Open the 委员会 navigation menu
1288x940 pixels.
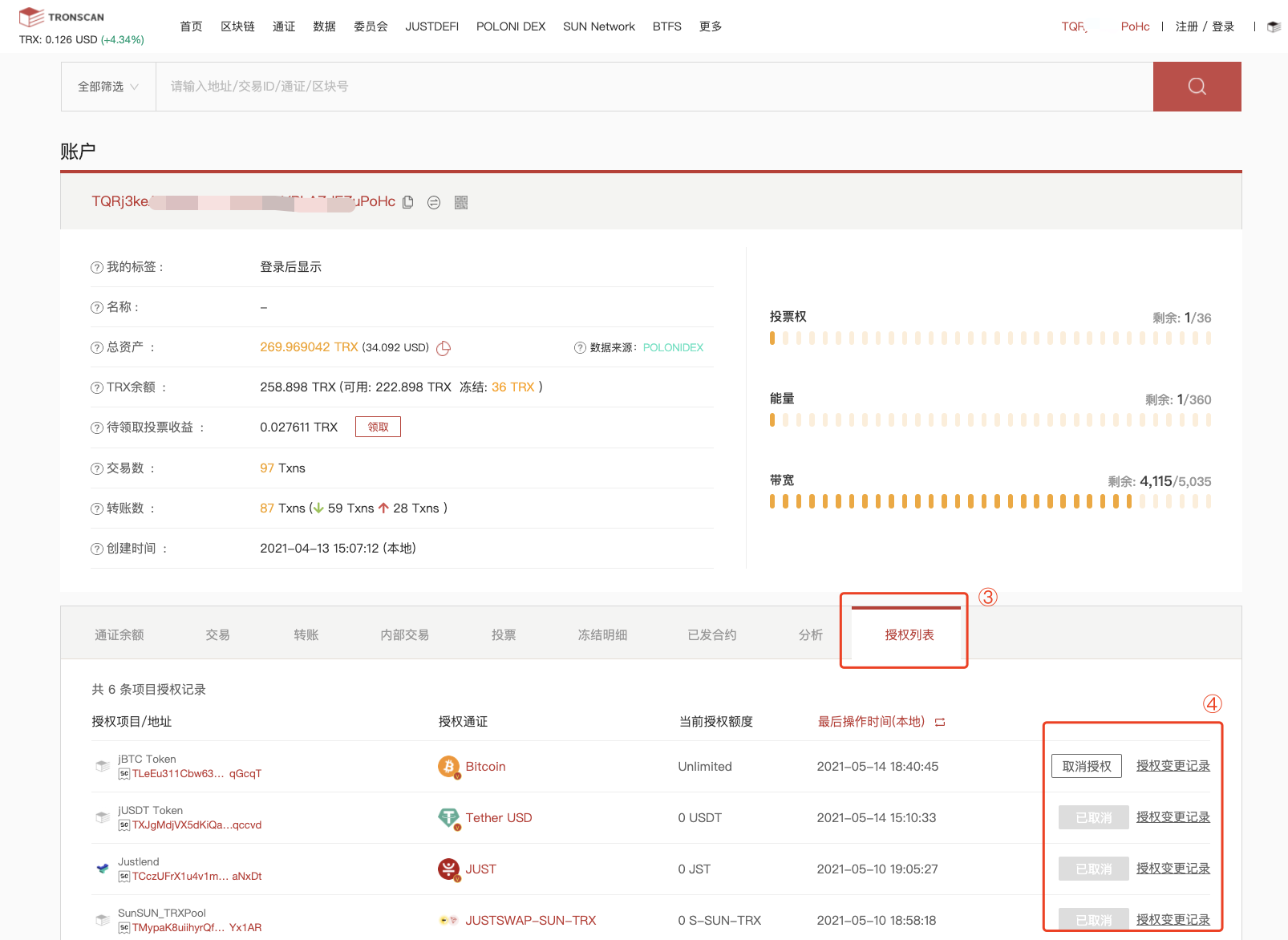(371, 26)
